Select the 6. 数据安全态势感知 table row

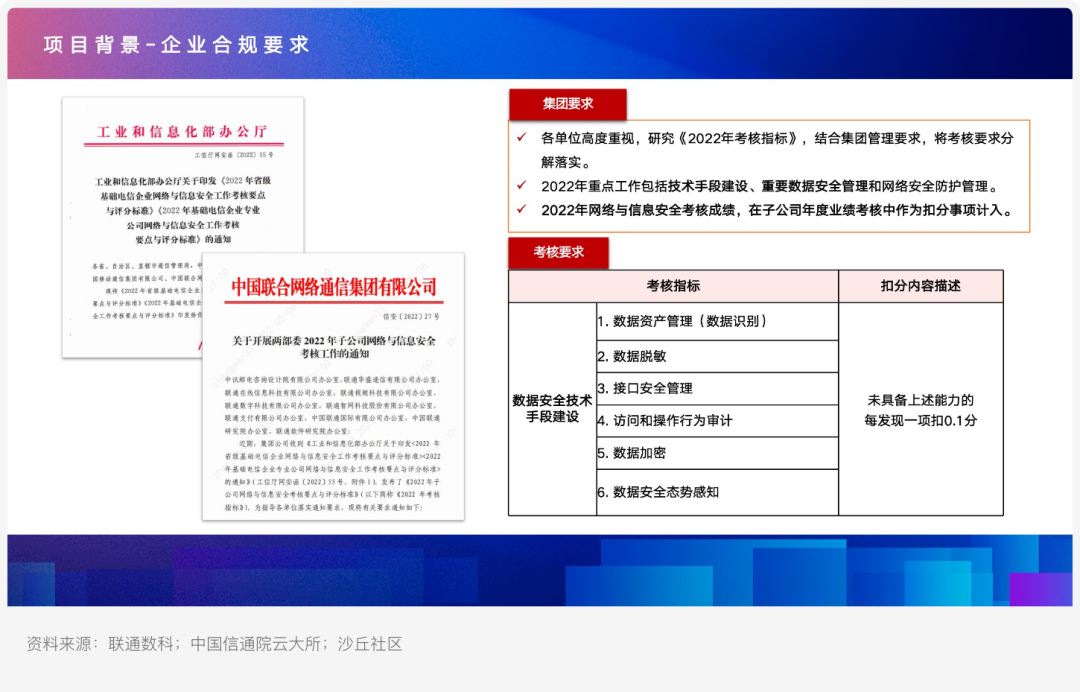(716, 492)
